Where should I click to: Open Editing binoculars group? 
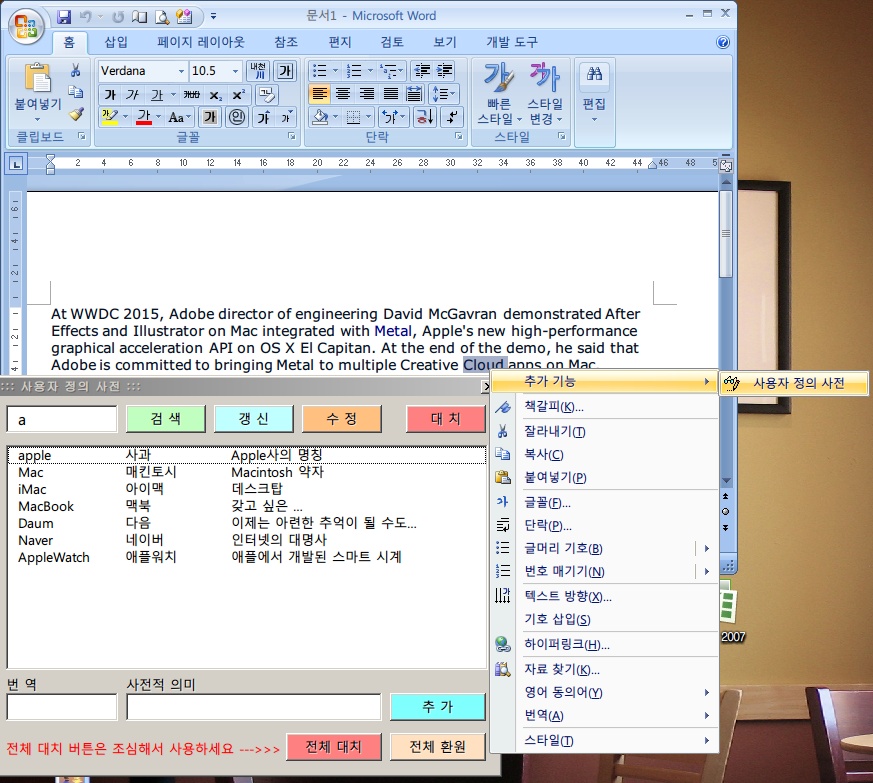[594, 94]
